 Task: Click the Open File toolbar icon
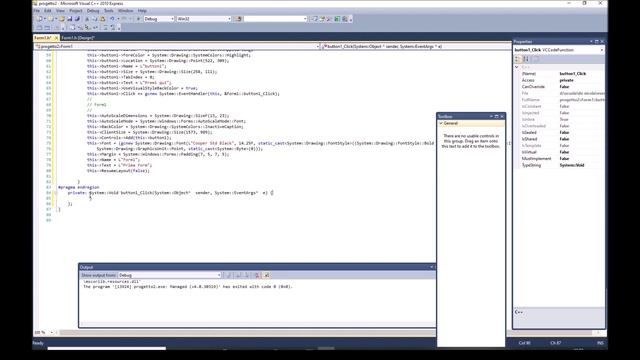(x=62, y=19)
